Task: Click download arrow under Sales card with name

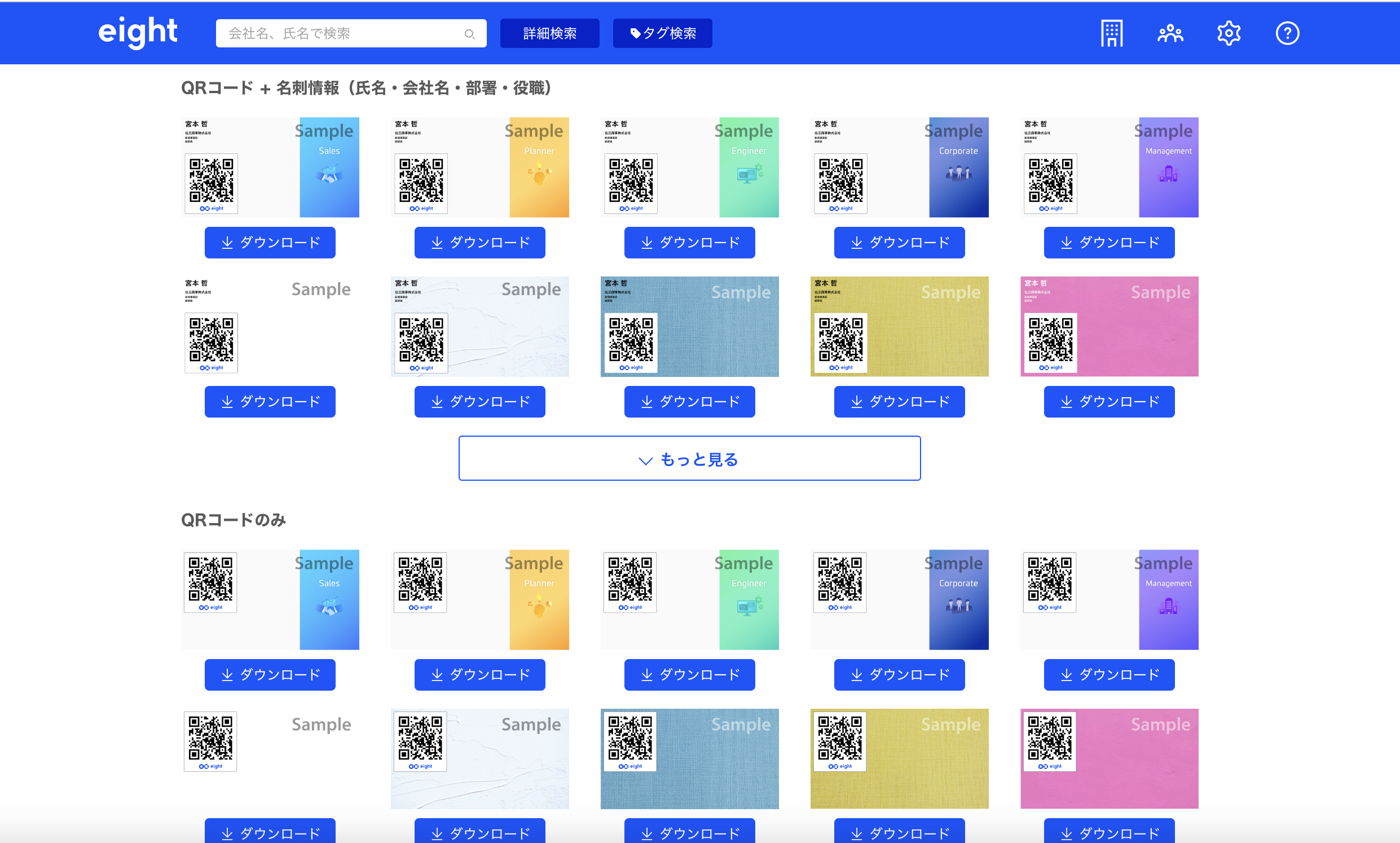Action: pyautogui.click(x=227, y=243)
